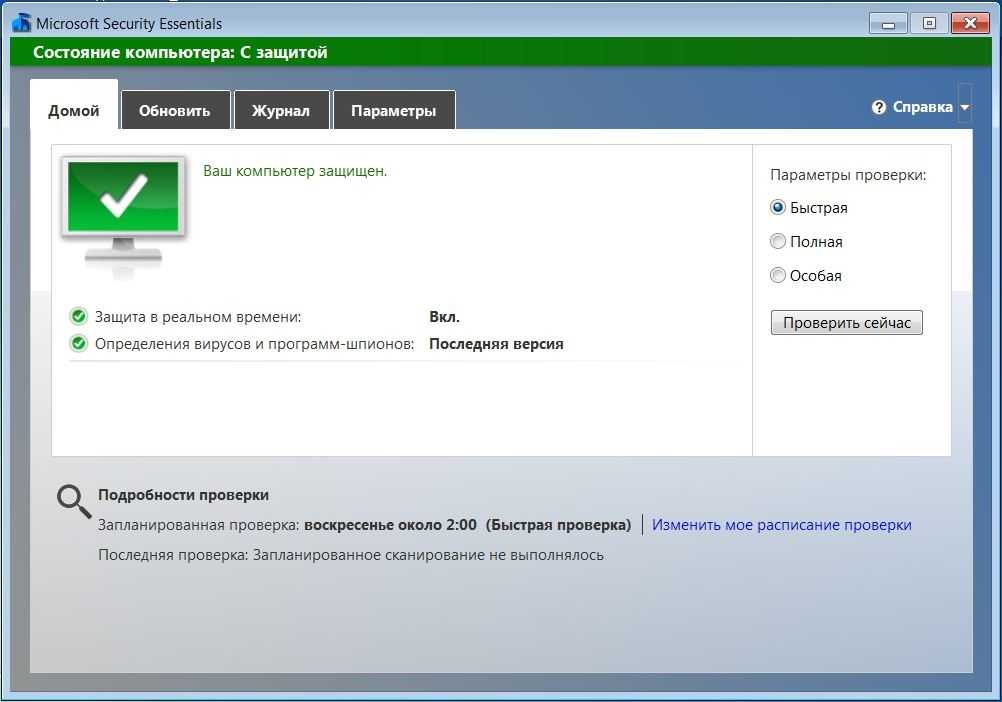Click green checkmark beside Определения вирусов
1002x702 pixels.
click(x=79, y=344)
